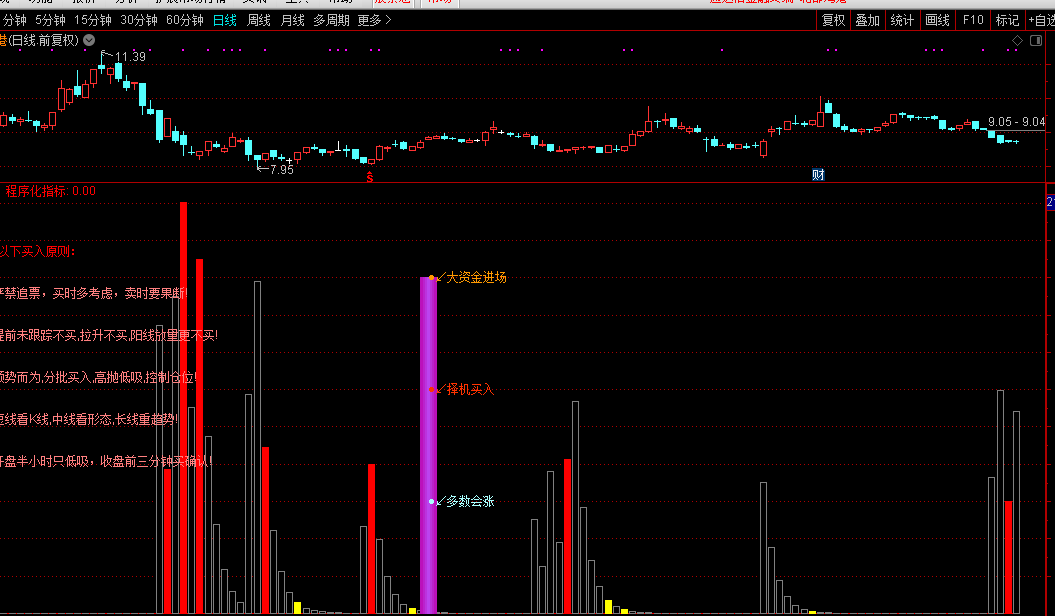Click the 程序化指标 indicator label

[36, 191]
